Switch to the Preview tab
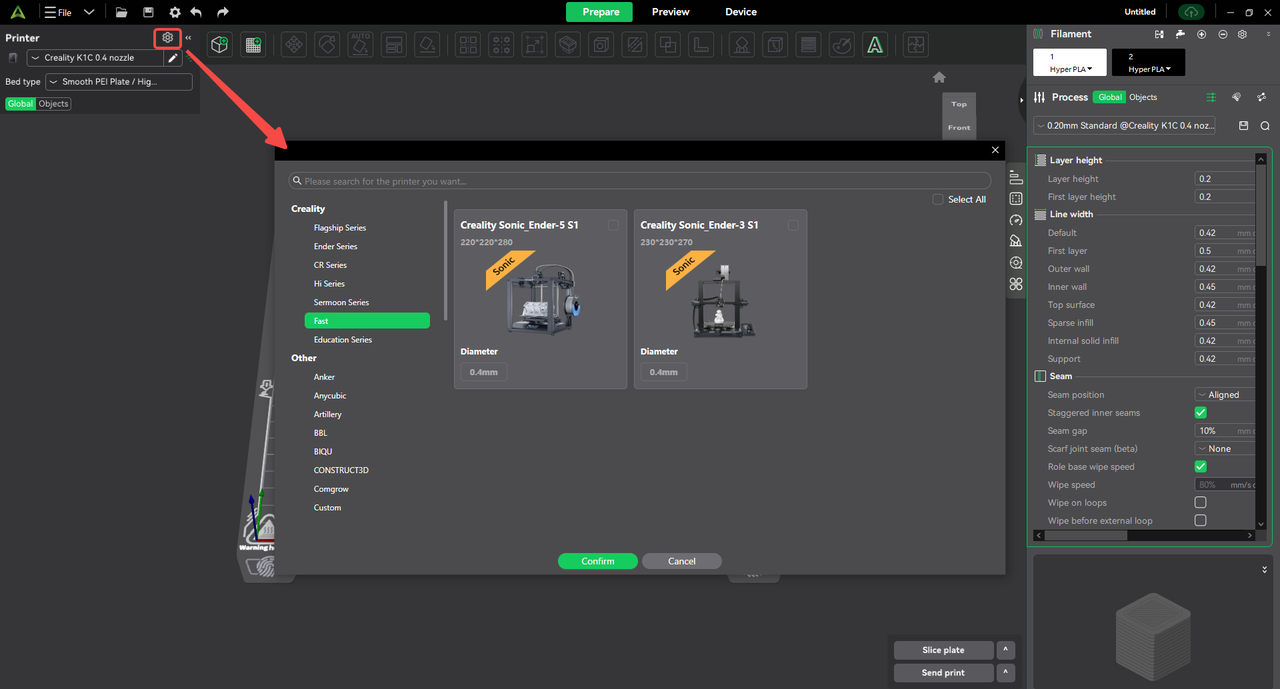The image size is (1280, 689). pos(670,12)
